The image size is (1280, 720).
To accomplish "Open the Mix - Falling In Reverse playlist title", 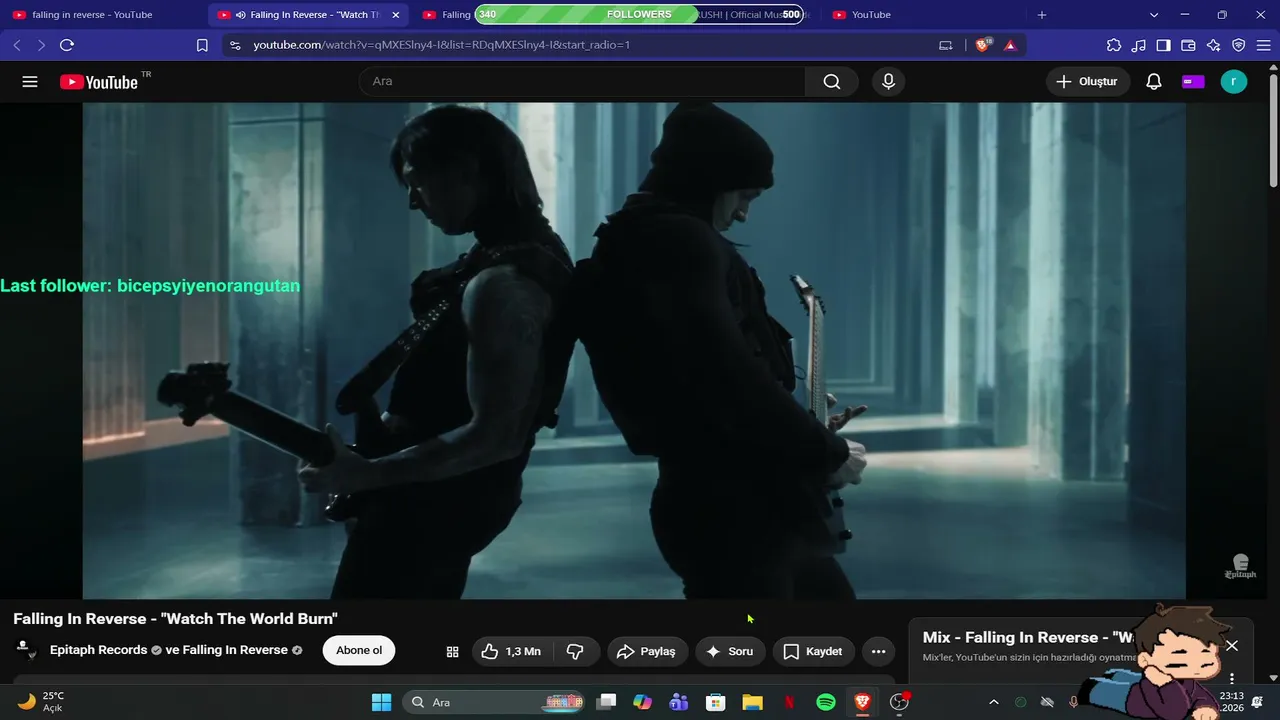I will [1028, 637].
